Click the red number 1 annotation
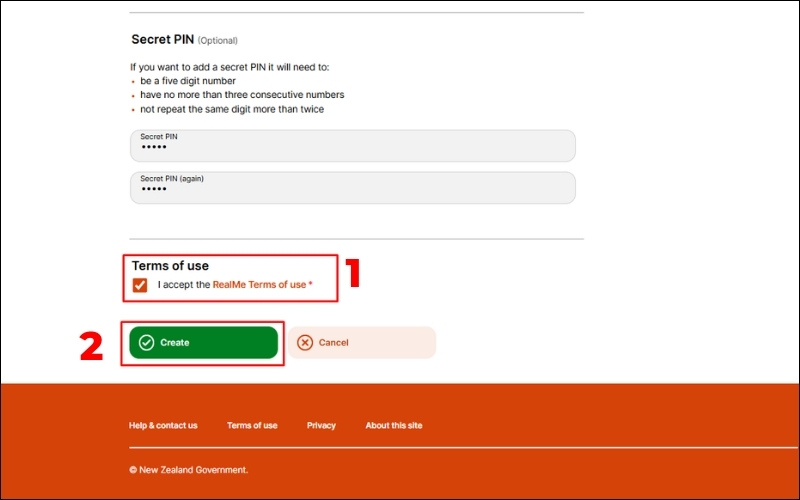The width and height of the screenshot is (800, 500). pyautogui.click(x=352, y=274)
